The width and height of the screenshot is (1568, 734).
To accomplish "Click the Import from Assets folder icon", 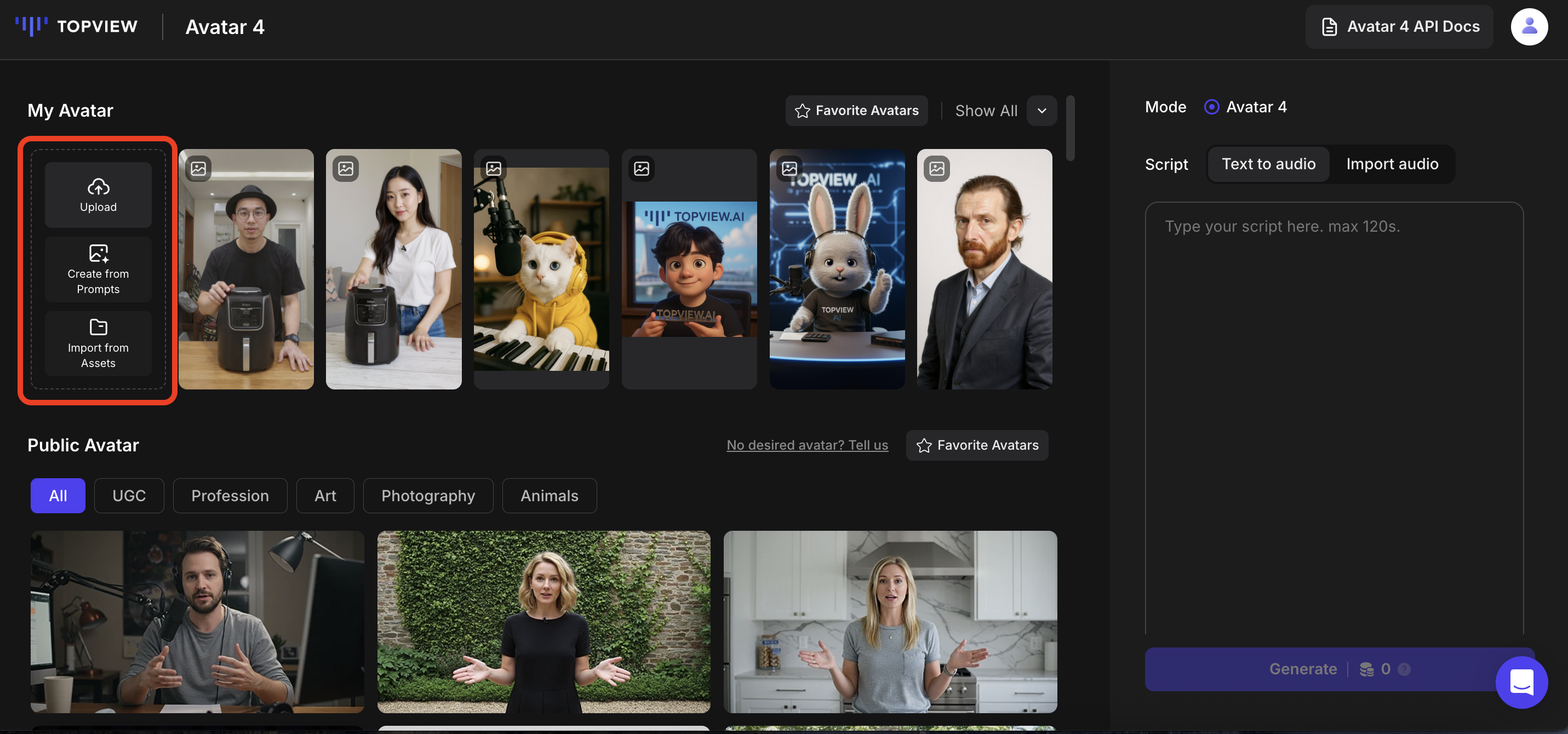I will pos(98,327).
